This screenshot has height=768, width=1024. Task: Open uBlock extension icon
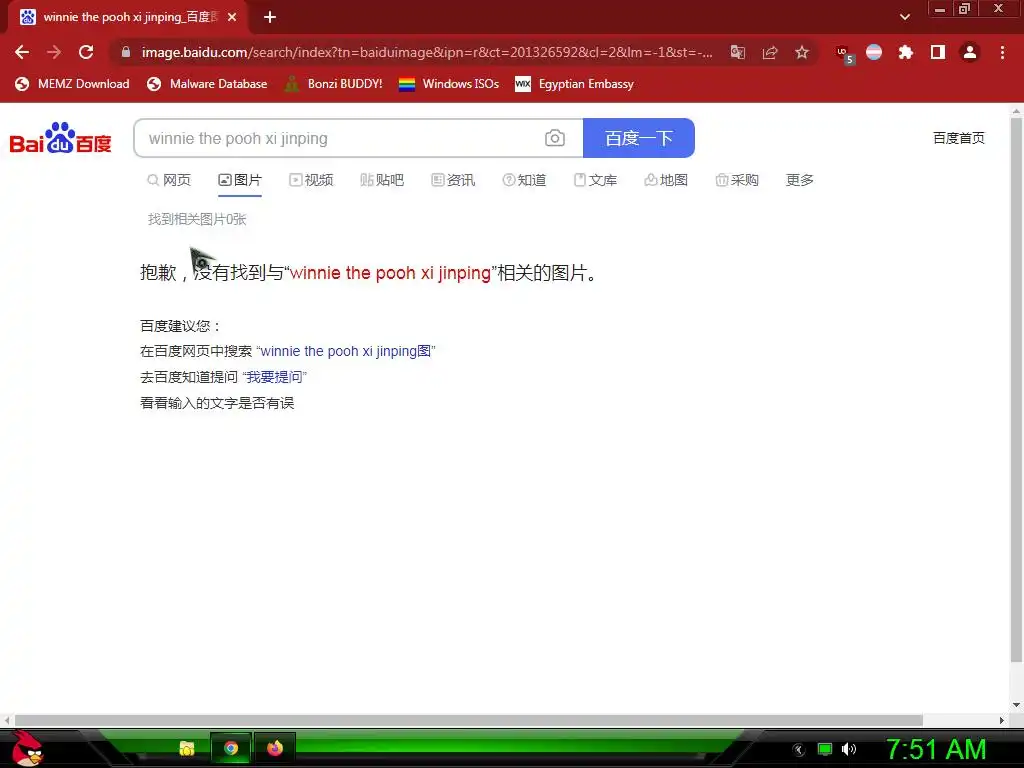point(844,53)
